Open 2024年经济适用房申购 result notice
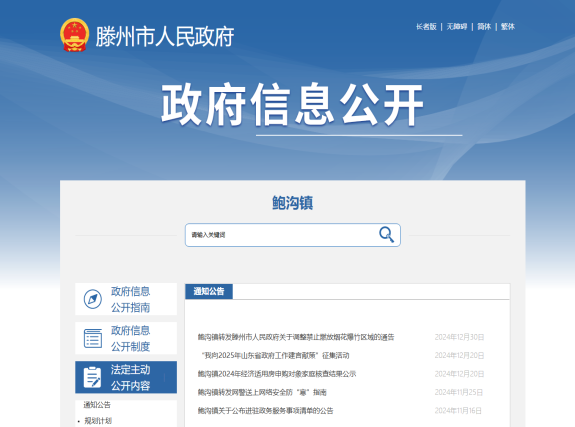 coord(277,373)
